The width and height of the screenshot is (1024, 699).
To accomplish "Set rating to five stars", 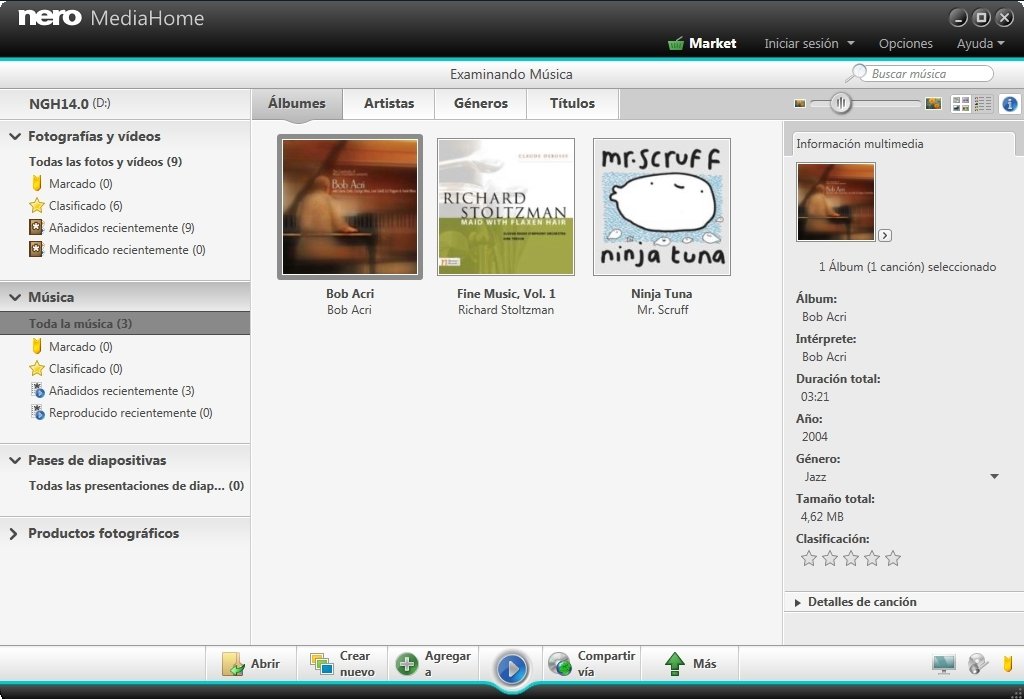I will (x=893, y=558).
